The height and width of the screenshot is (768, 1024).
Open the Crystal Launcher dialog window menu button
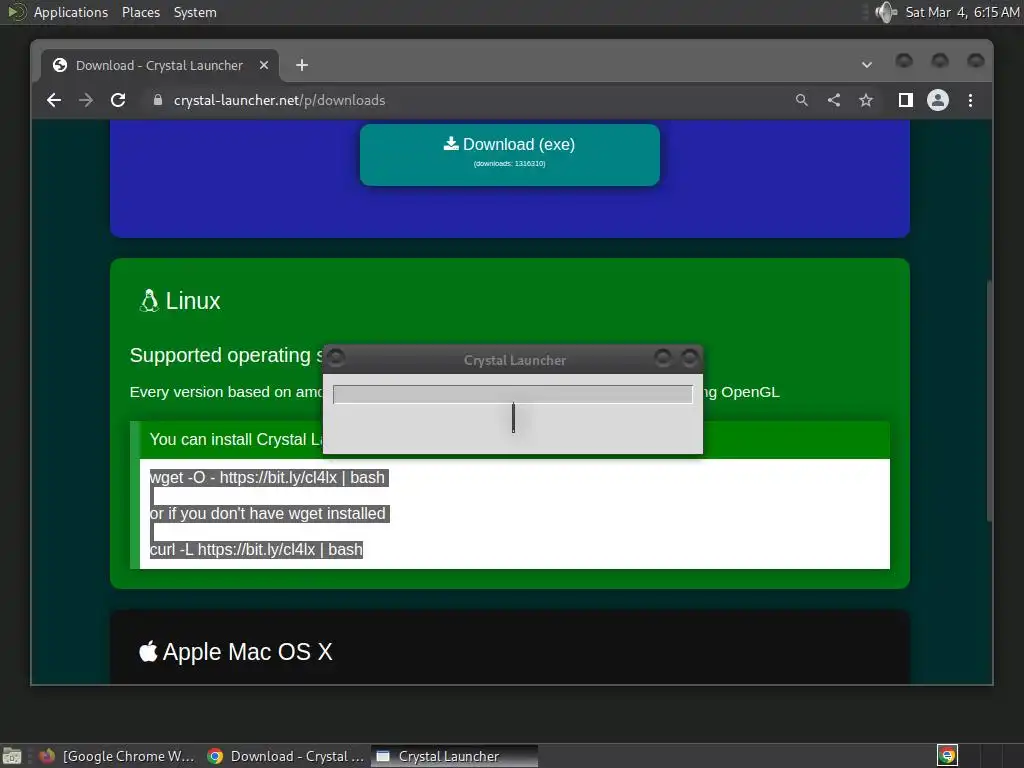coord(336,357)
